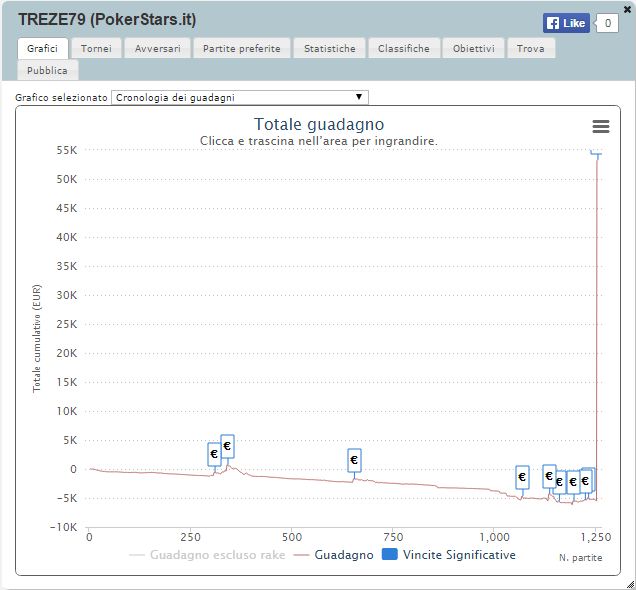Click the euro marker near game 1,135
The width and height of the screenshot is (636, 590).
[x=549, y=476]
